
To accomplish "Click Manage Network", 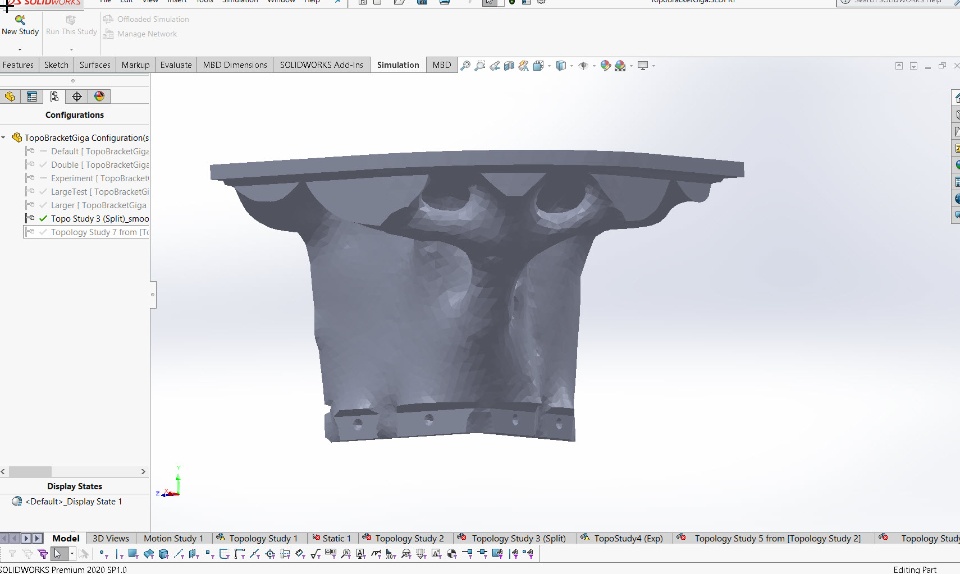I will pyautogui.click(x=140, y=34).
